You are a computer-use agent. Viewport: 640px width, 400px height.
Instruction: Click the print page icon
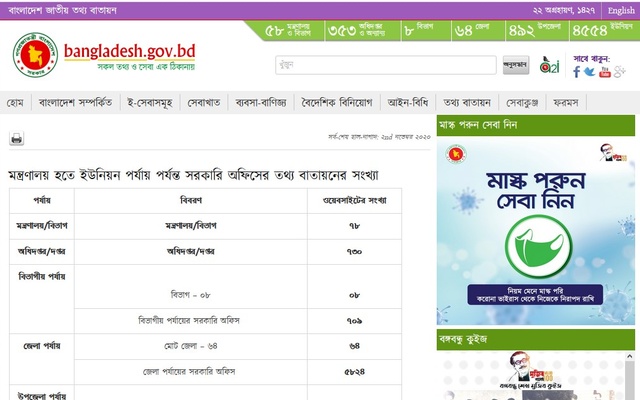coord(16,139)
